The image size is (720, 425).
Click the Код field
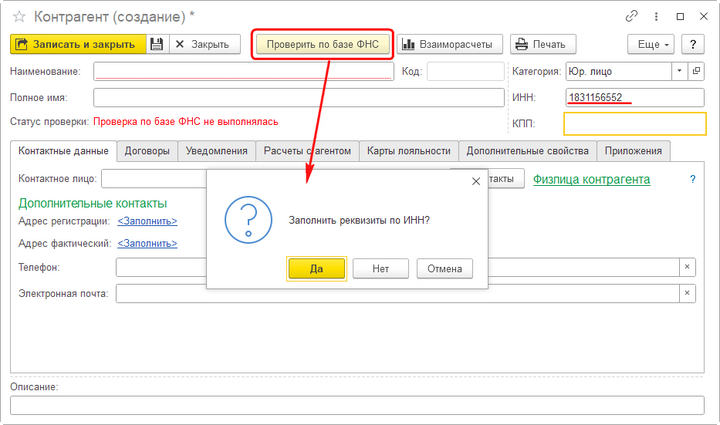[x=465, y=71]
